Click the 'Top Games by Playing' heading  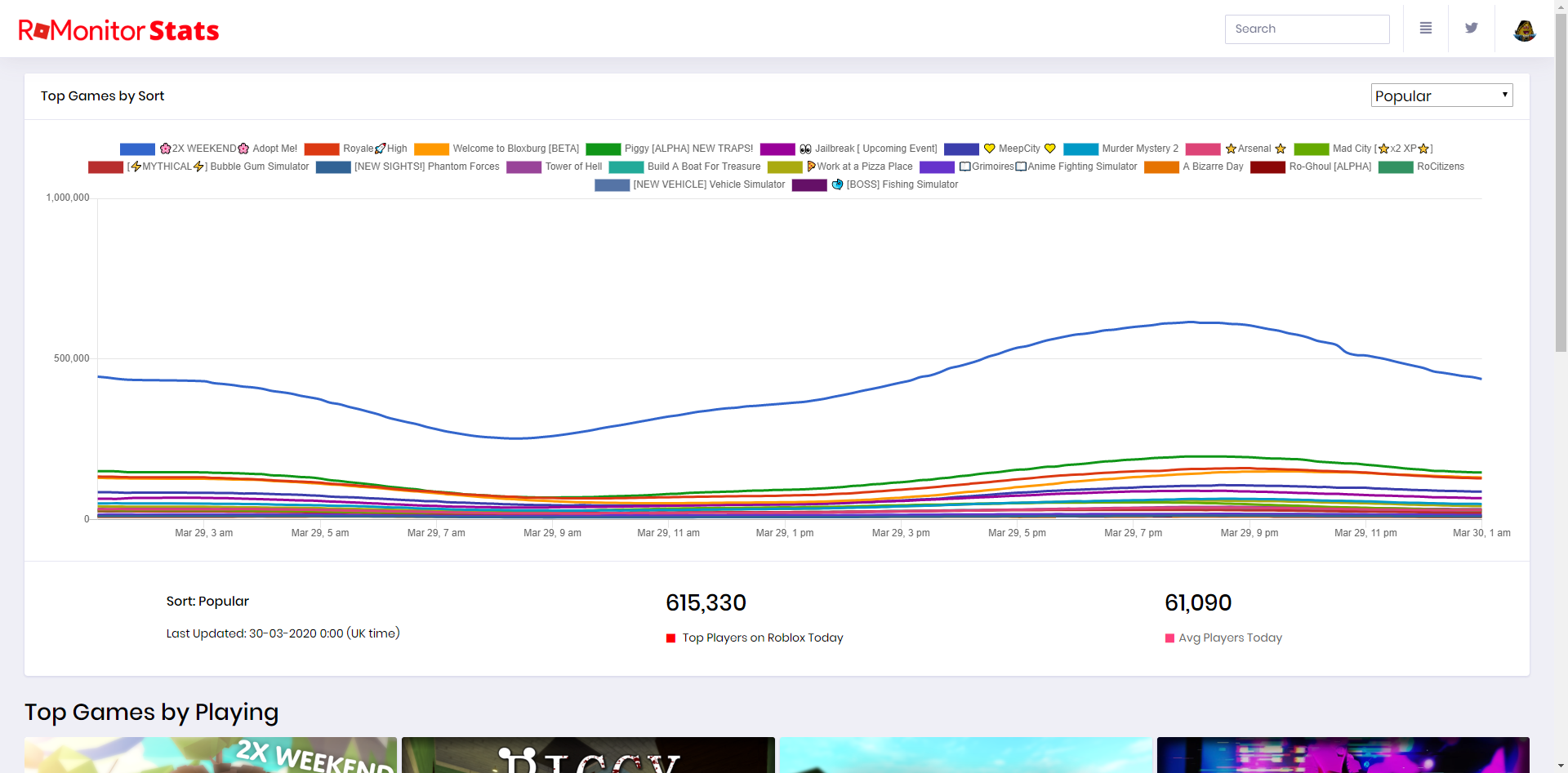click(x=152, y=713)
